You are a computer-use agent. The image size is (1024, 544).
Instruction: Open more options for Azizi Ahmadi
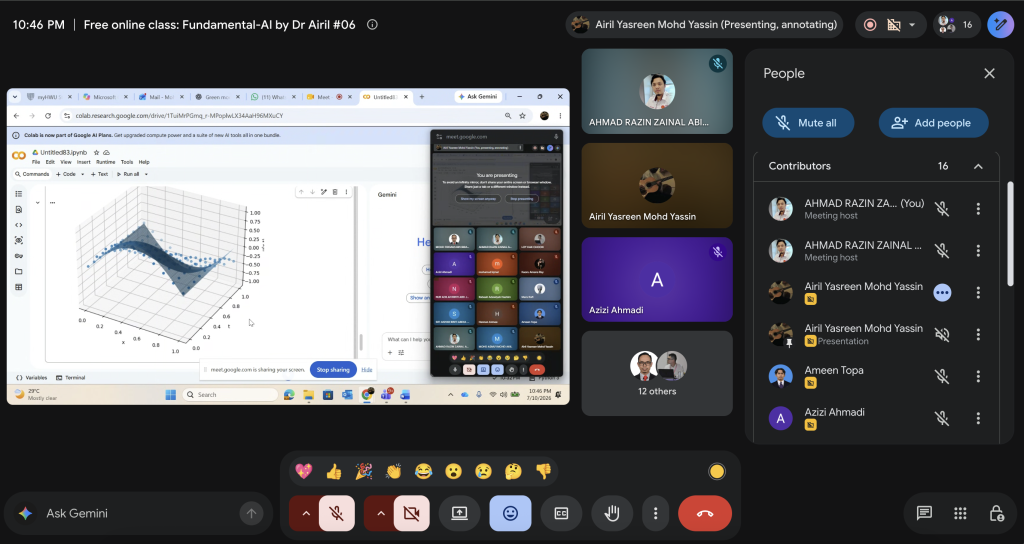(978, 418)
